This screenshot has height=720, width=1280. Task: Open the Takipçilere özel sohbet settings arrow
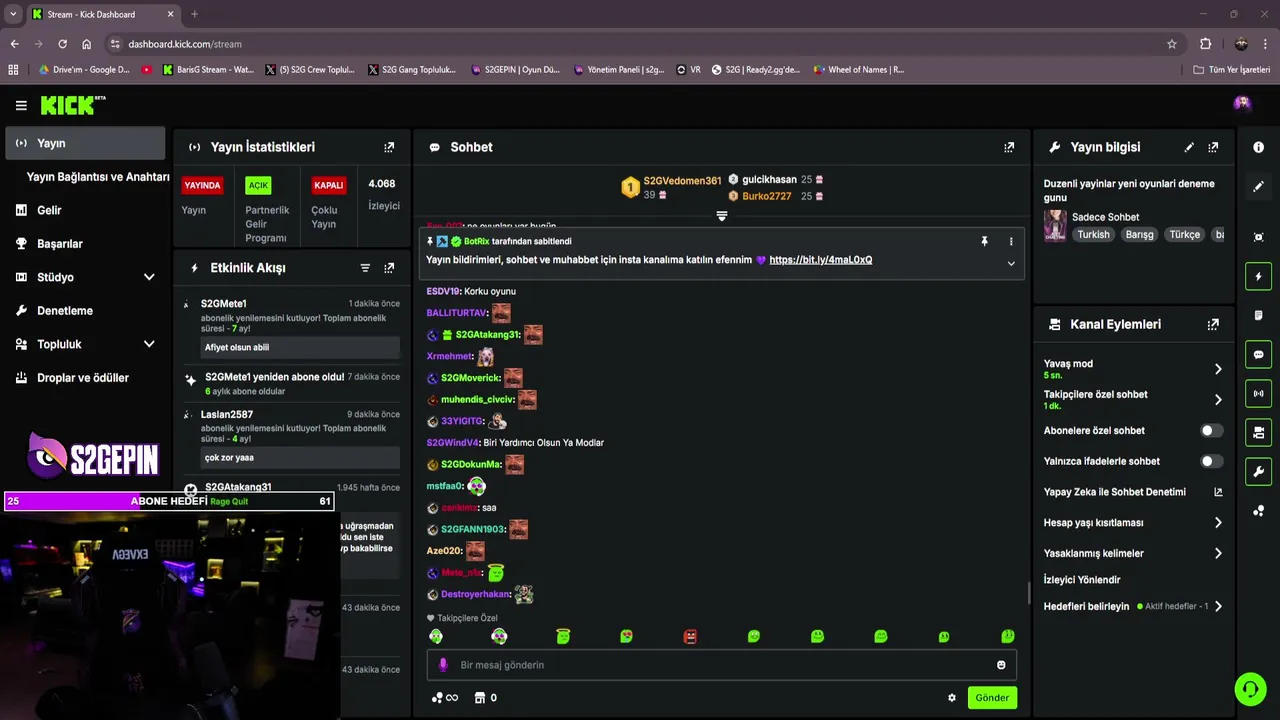[1218, 400]
